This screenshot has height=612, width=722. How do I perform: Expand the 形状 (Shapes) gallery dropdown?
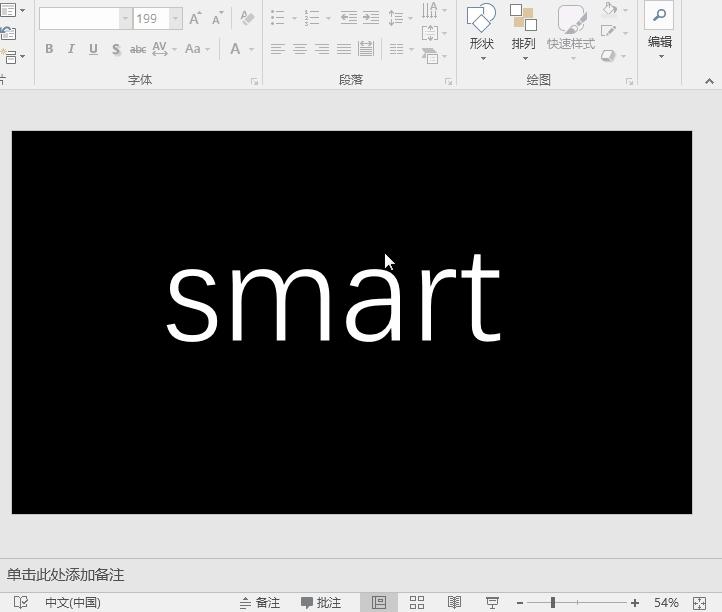coord(482,58)
